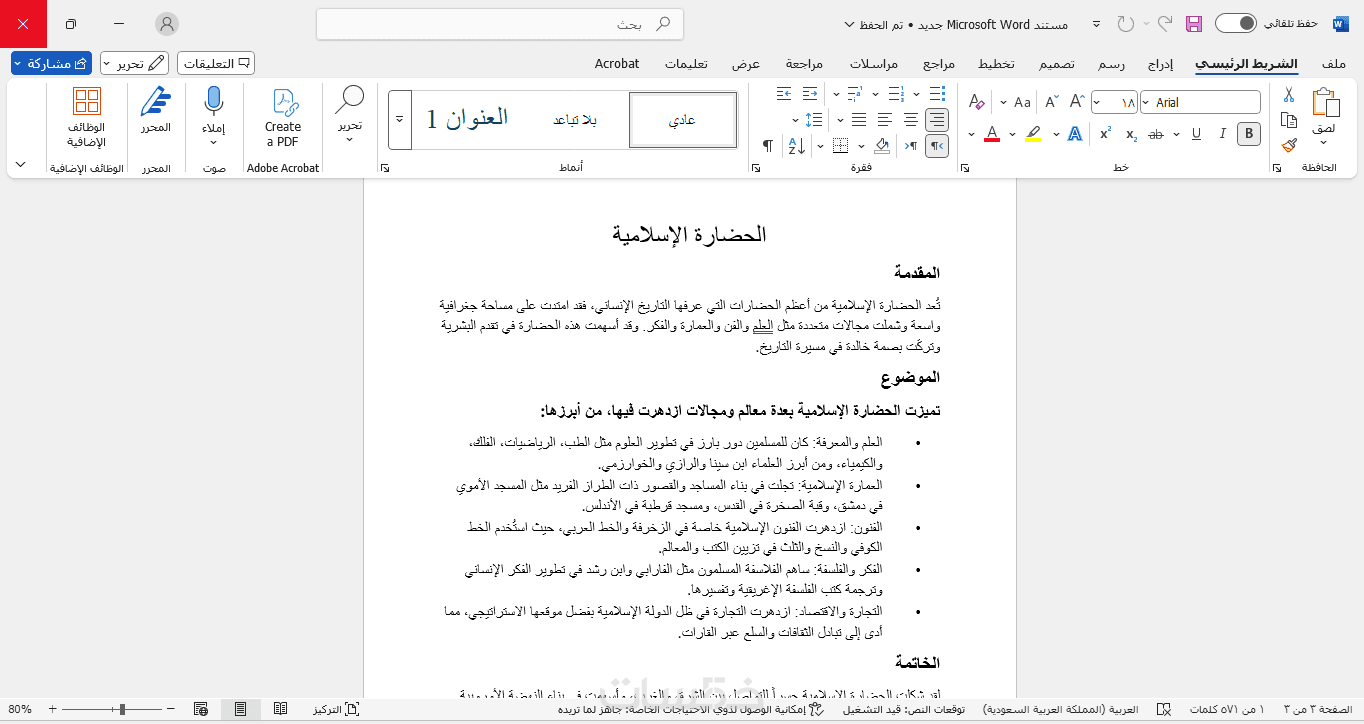This screenshot has height=724, width=1364.
Task: Click the Paste clipboard icon
Action: coord(1325,103)
